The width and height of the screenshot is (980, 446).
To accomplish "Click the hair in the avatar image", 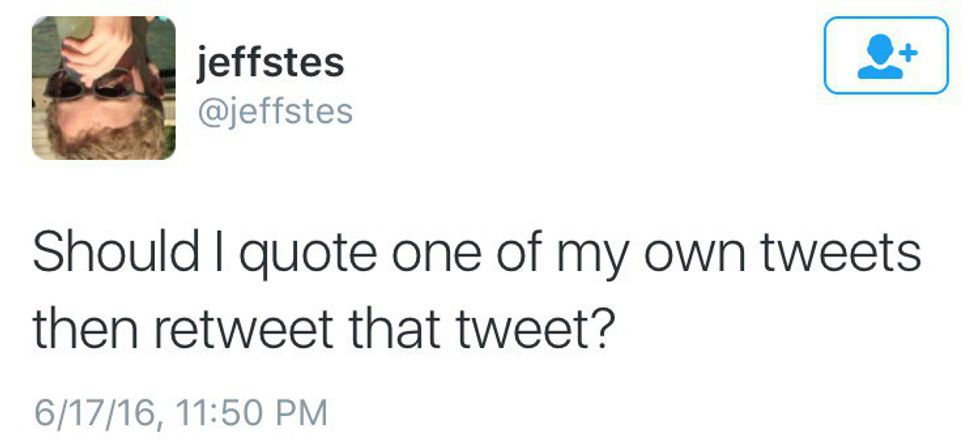I will tap(100, 140).
